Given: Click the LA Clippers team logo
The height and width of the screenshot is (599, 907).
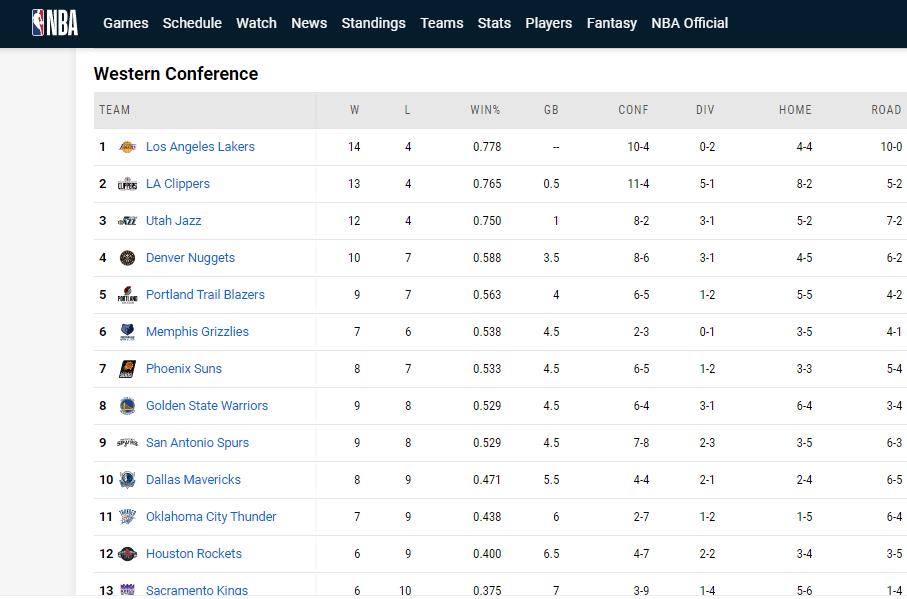Looking at the screenshot, I should pyautogui.click(x=127, y=184).
